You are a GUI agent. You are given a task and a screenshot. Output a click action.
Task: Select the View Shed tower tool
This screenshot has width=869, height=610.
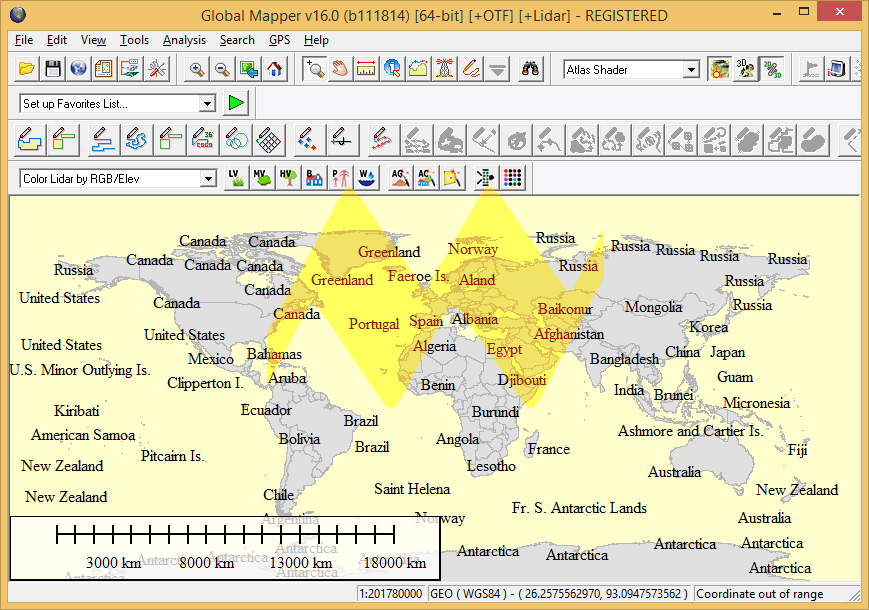pyautogui.click(x=444, y=69)
